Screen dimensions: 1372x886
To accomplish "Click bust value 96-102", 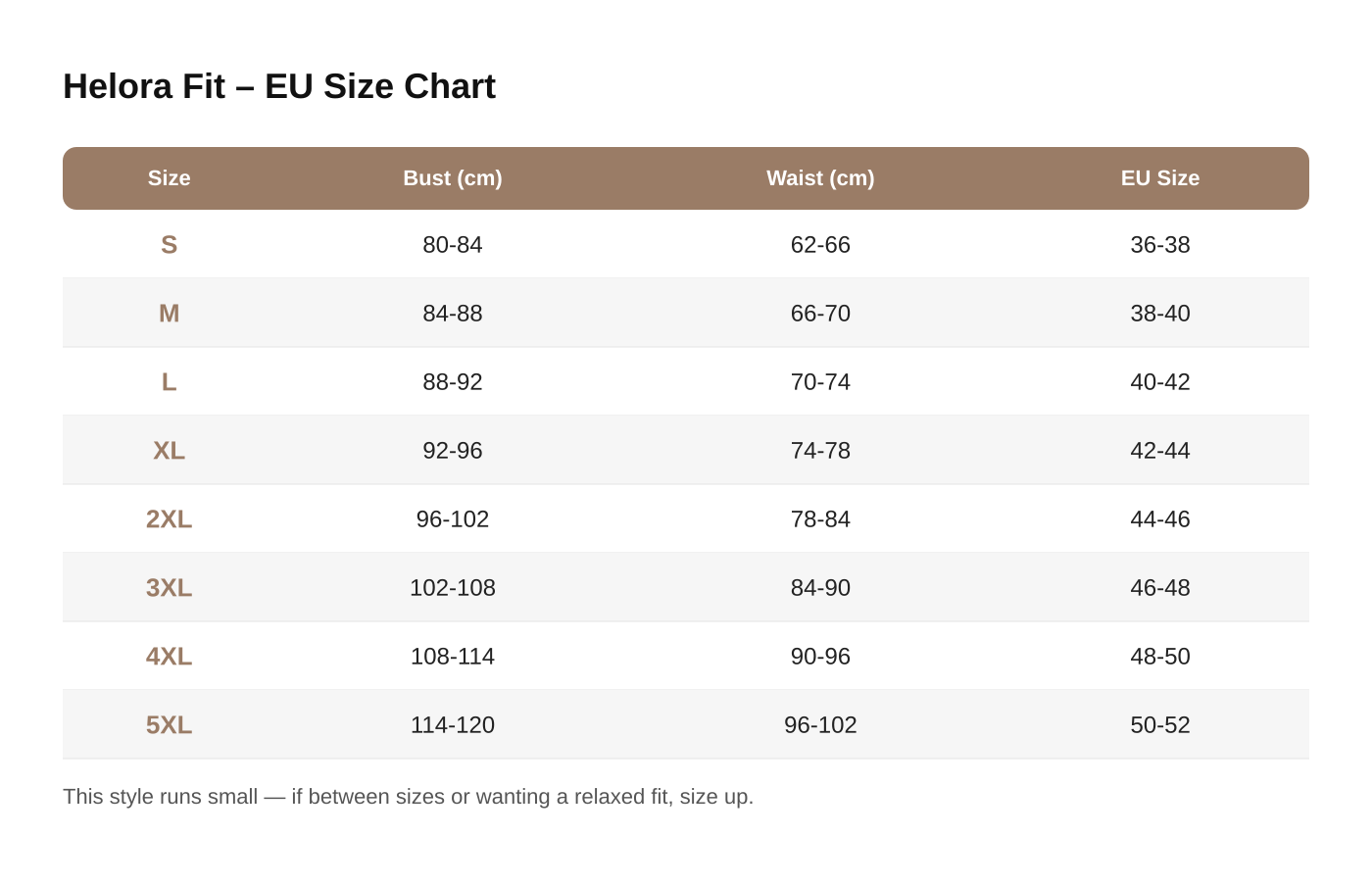I will (453, 519).
